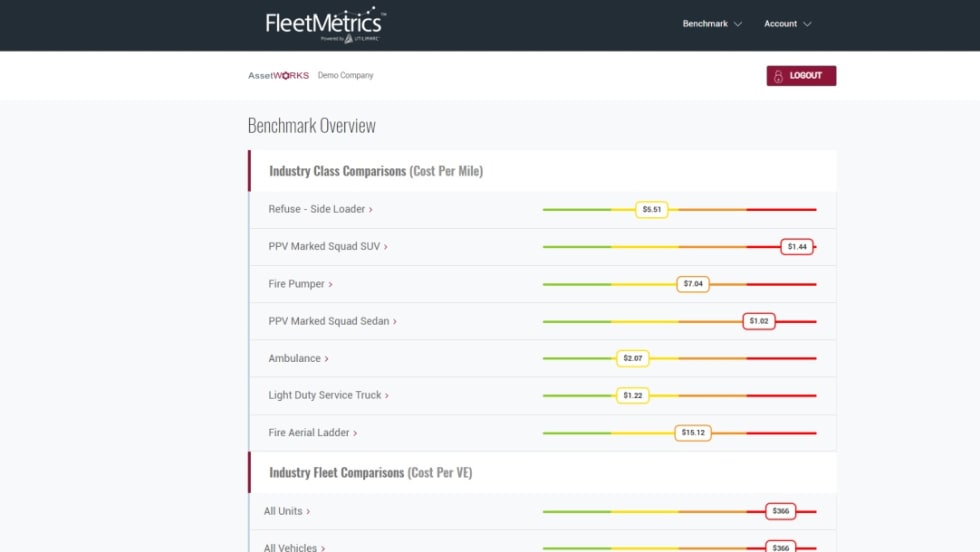Expand the Fire Aerial Ladder row

(312, 433)
